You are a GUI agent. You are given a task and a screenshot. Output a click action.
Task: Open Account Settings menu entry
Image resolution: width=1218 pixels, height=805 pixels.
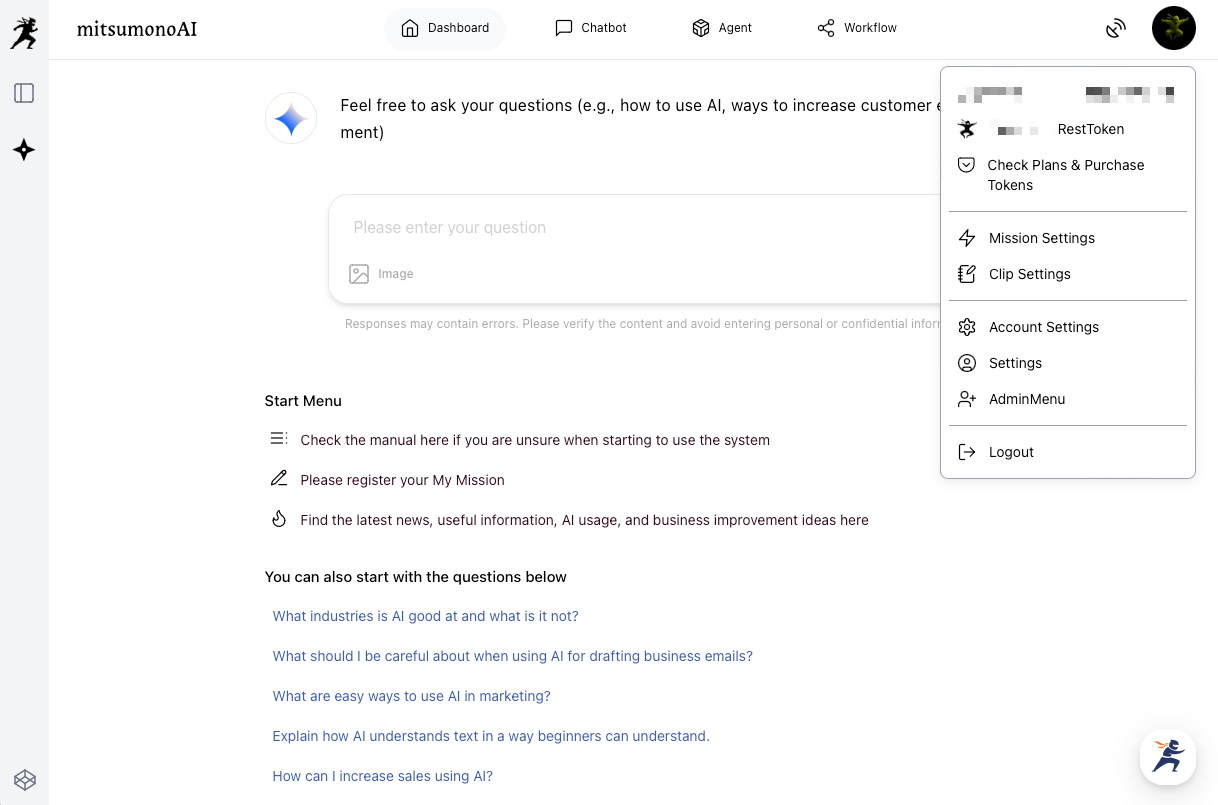pyautogui.click(x=1043, y=327)
